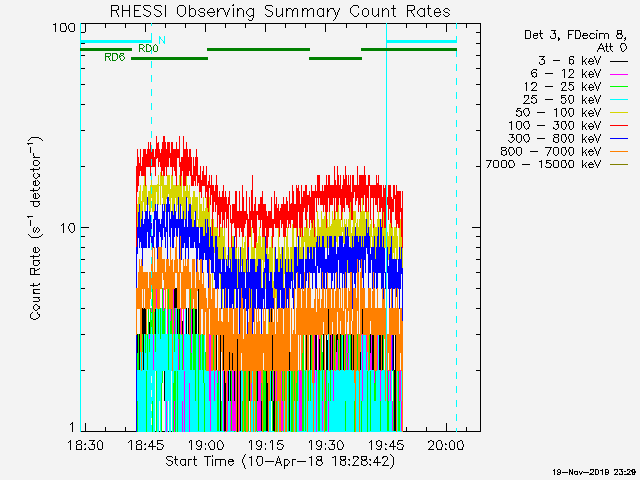Click the '19-Nov-2019 23:29' timestamp
Screen dimensions: 640x480
[x=594, y=472]
